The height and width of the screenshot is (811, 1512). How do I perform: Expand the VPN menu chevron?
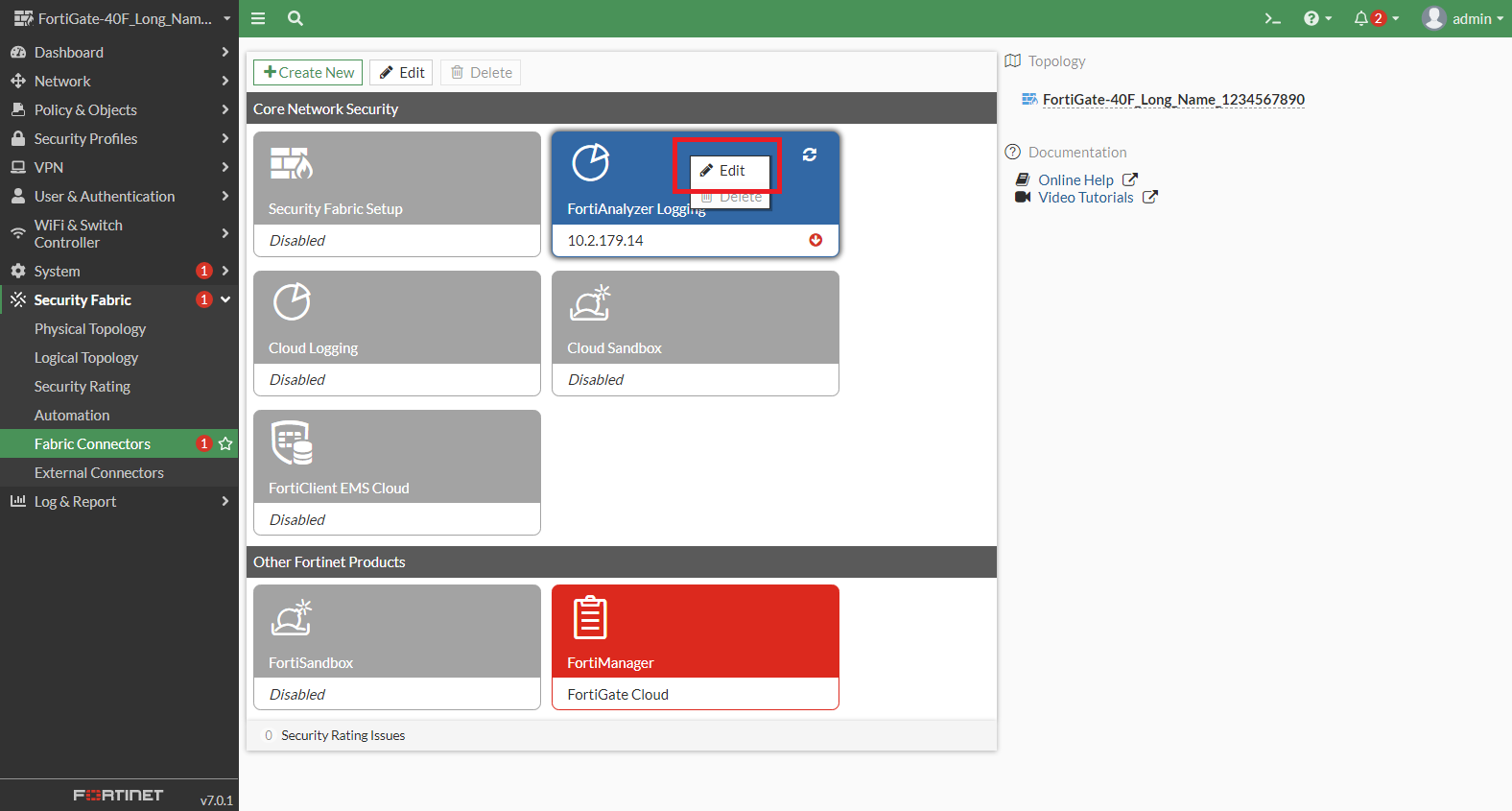(x=225, y=167)
